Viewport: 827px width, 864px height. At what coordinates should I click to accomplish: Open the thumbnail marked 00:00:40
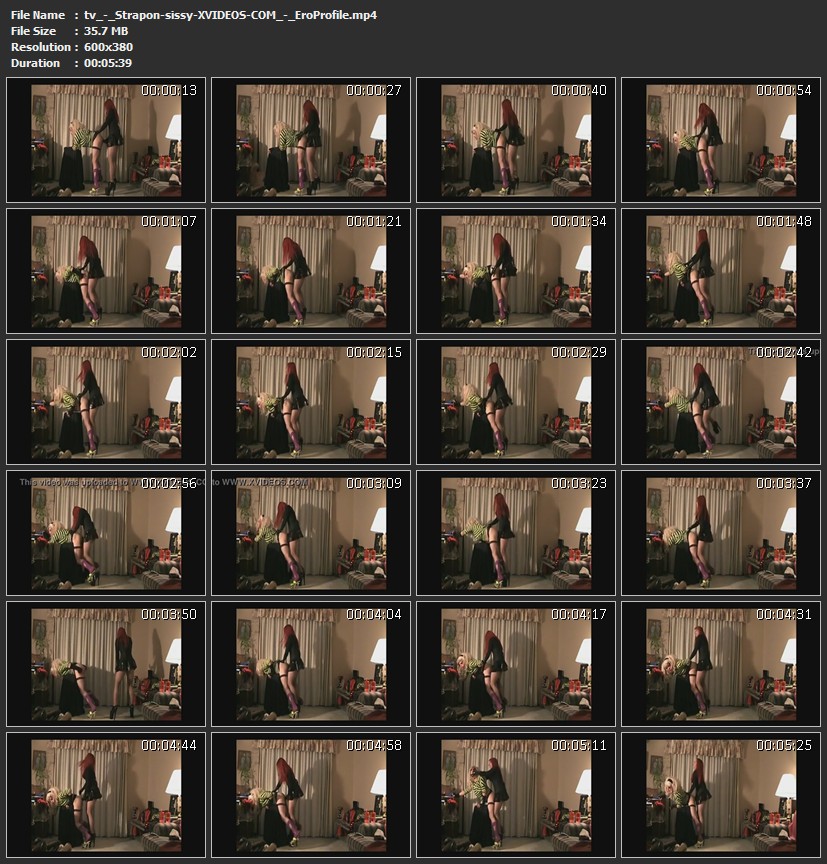coord(515,141)
